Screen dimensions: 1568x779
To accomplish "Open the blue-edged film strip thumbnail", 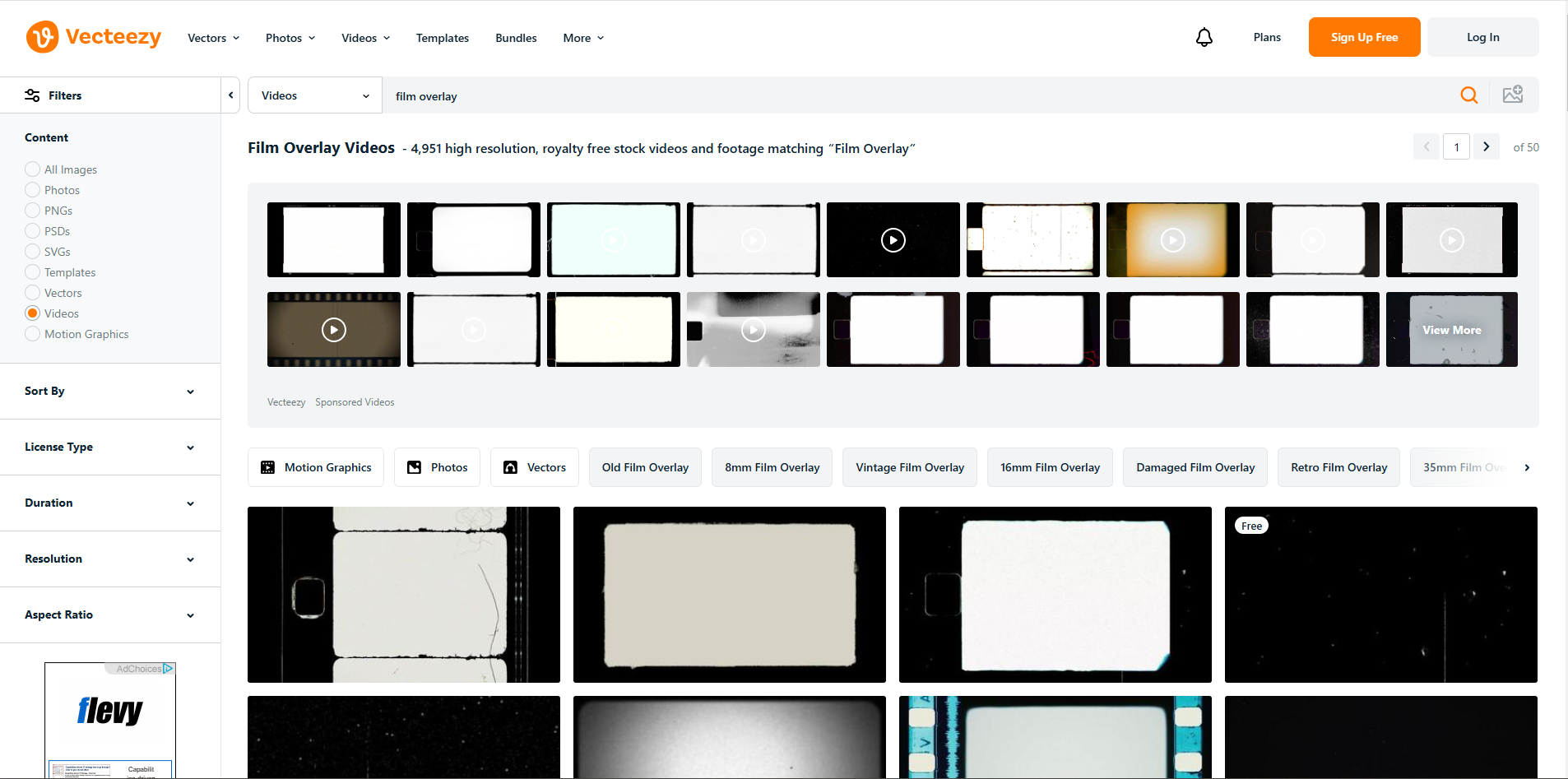I will (1055, 737).
